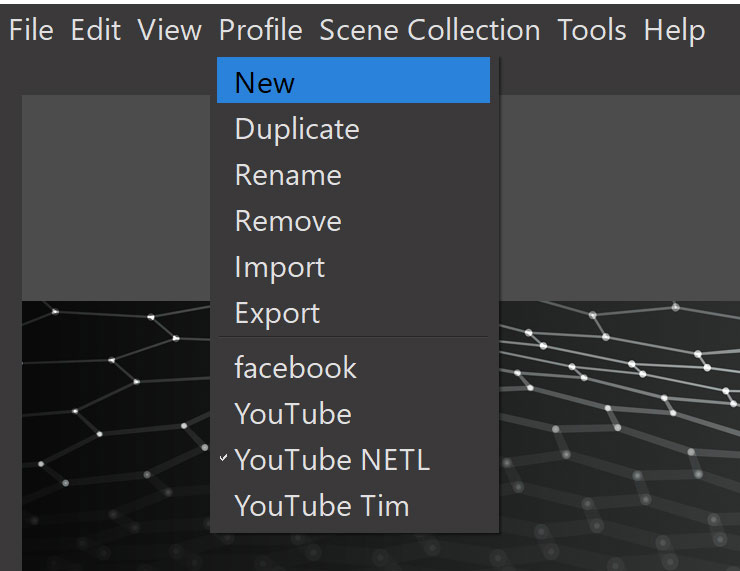Open the Help menu
Viewport: 740px width, 571px height.
click(674, 30)
